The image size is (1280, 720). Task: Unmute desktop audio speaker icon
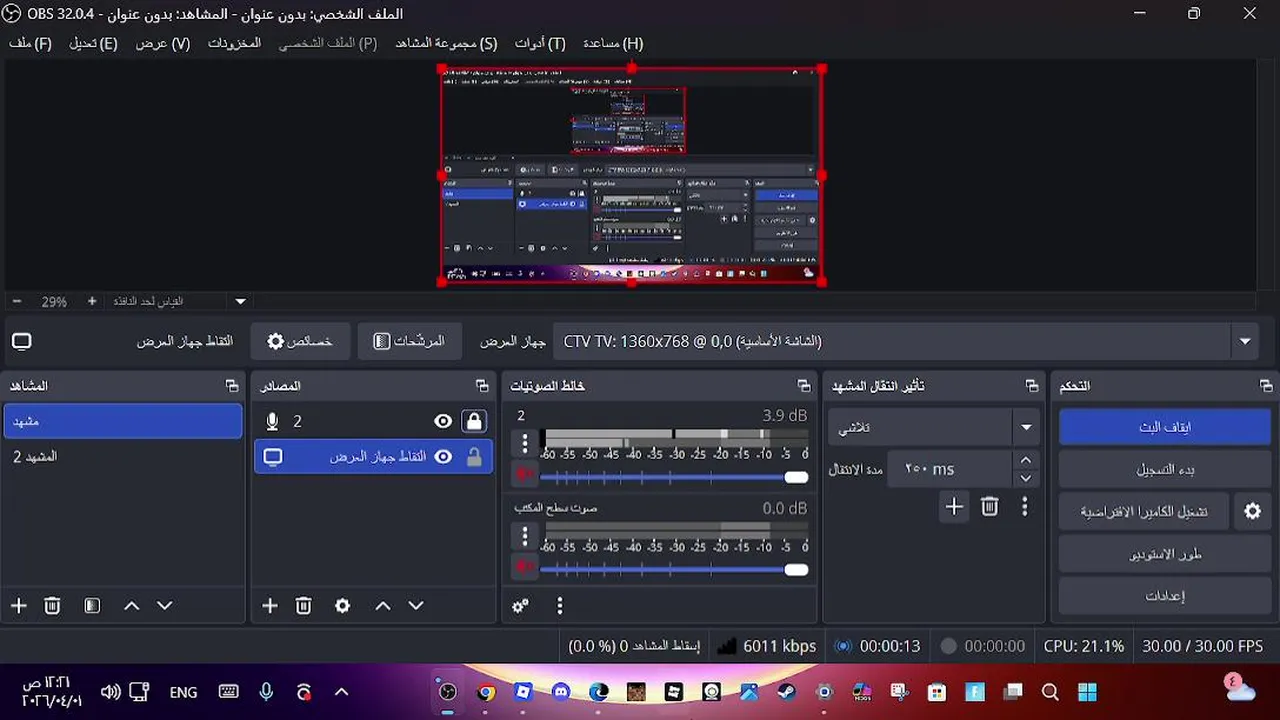point(524,567)
